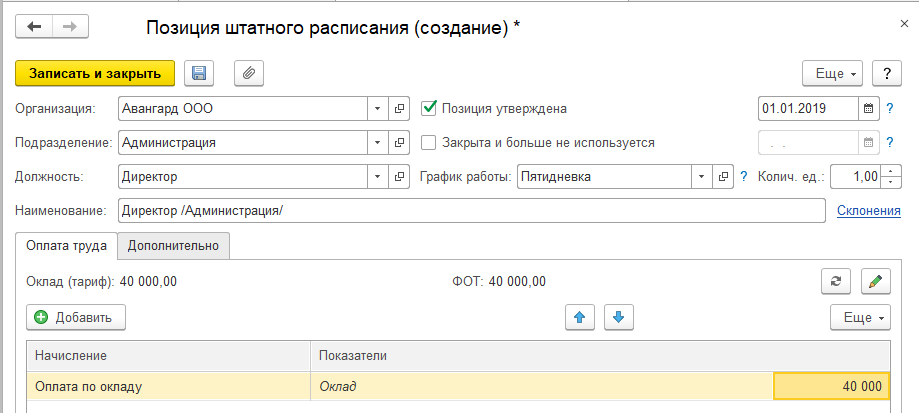Click the Колич. ед. stepper arrows

(885, 177)
